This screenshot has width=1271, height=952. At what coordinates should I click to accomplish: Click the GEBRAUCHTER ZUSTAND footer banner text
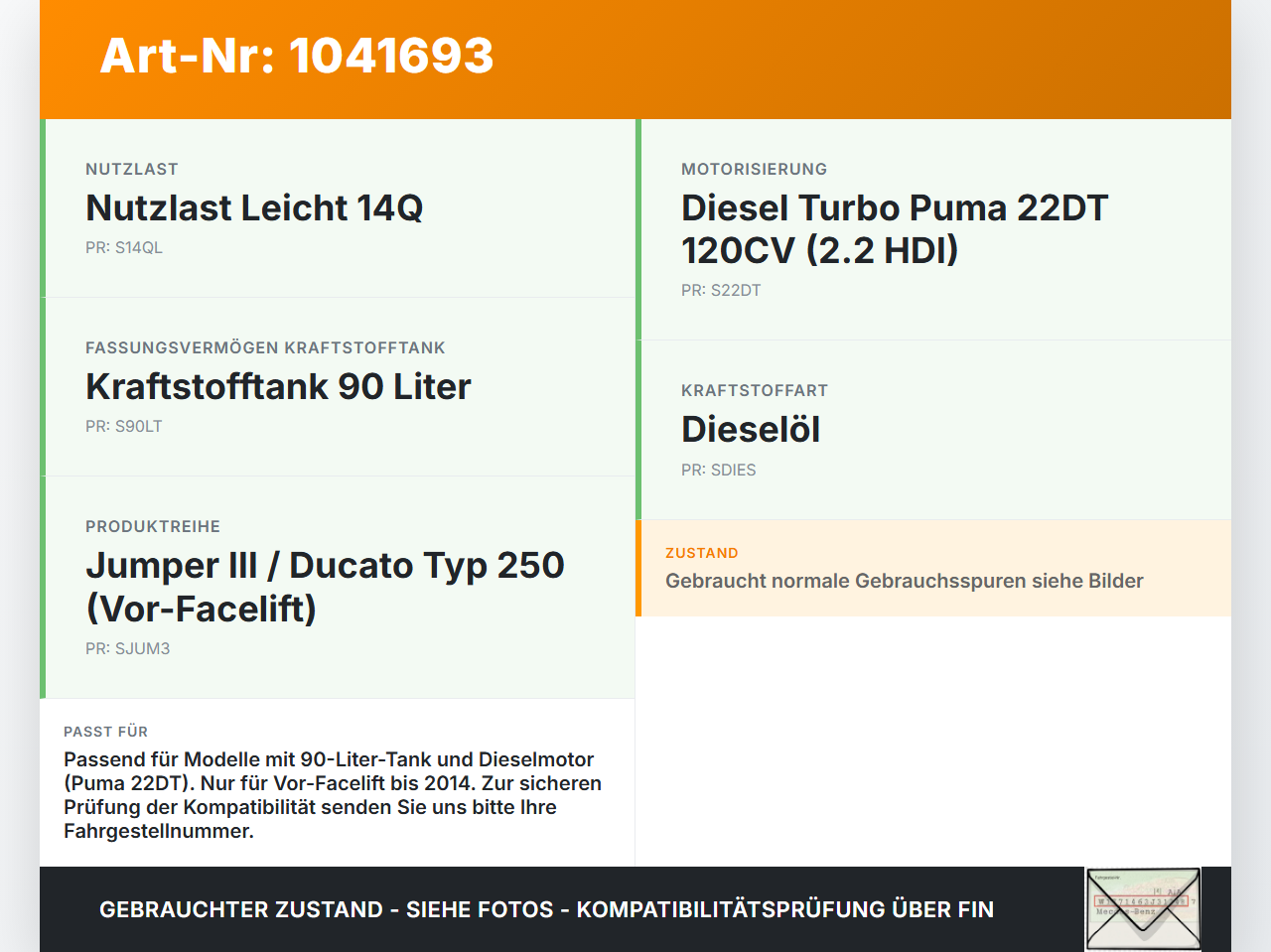(x=546, y=909)
